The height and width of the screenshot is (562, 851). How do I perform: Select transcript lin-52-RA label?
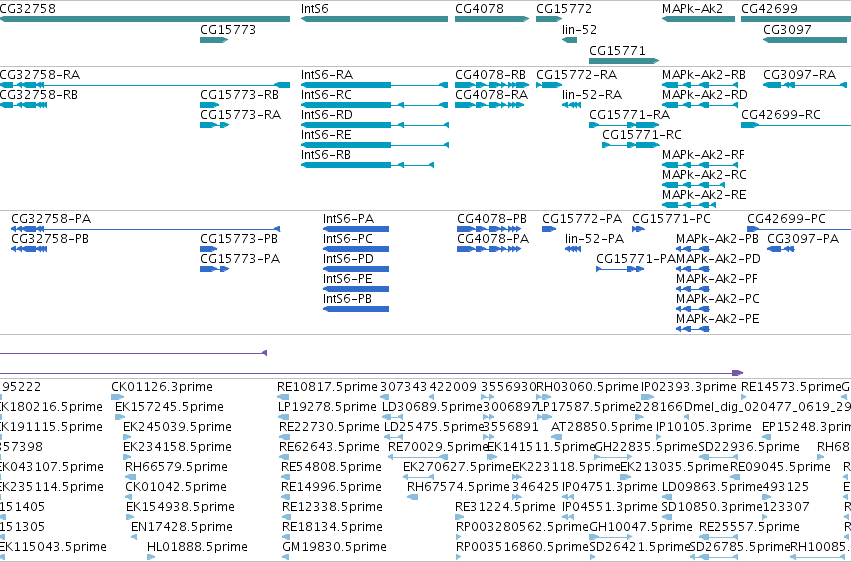592,94
